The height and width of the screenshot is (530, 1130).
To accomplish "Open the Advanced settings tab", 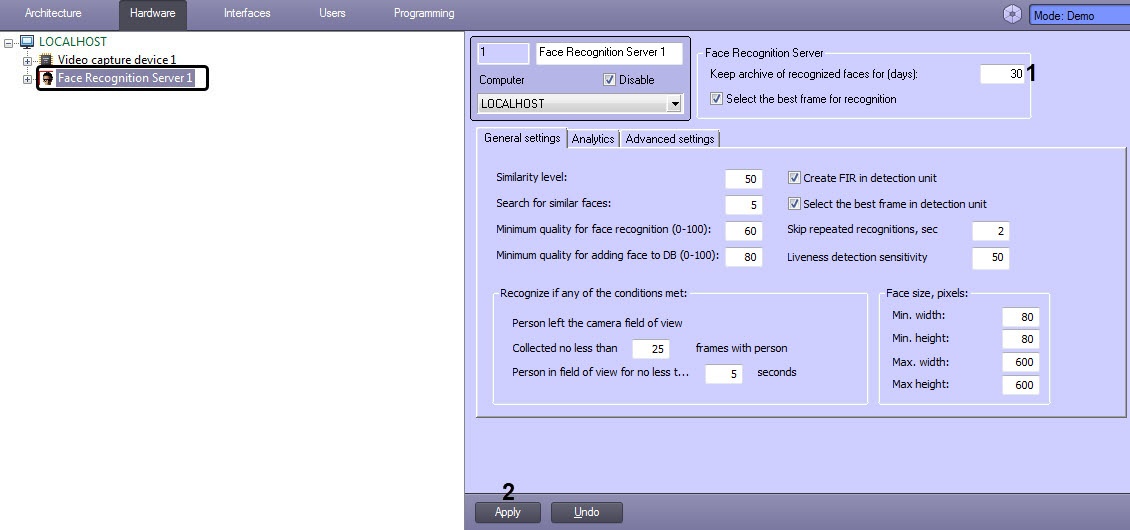I will tap(669, 139).
